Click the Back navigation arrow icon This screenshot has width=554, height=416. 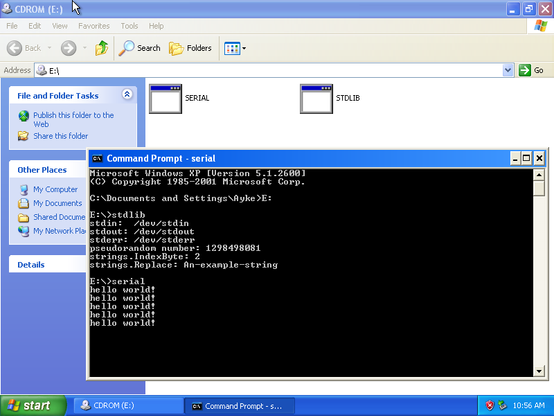[14, 48]
